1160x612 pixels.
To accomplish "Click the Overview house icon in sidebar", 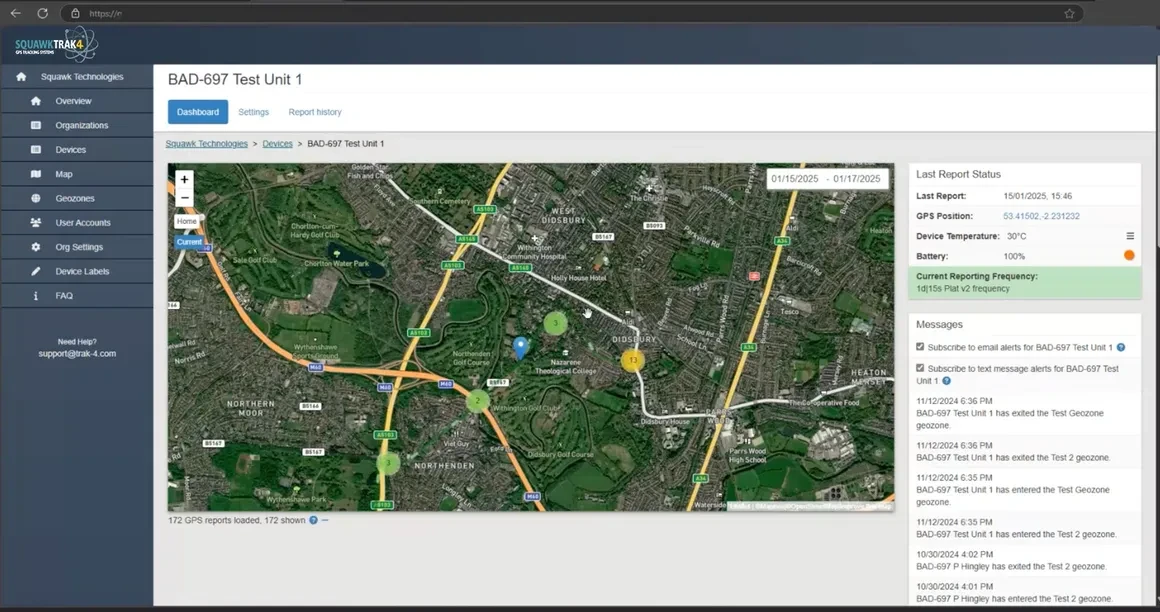I will tap(36, 101).
